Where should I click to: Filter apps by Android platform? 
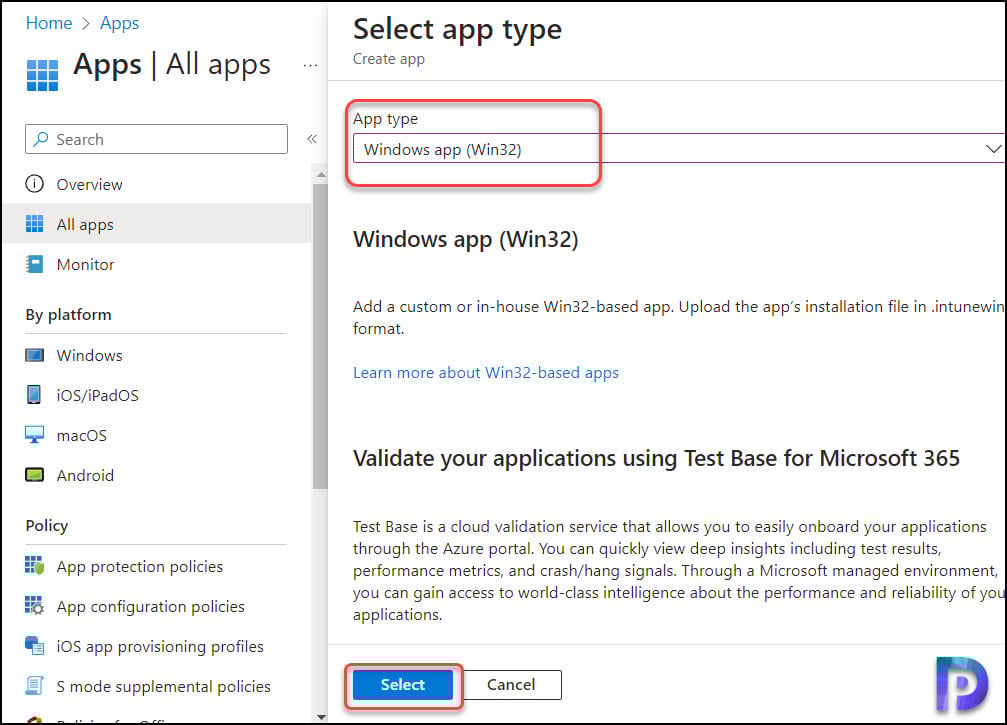click(157, 475)
